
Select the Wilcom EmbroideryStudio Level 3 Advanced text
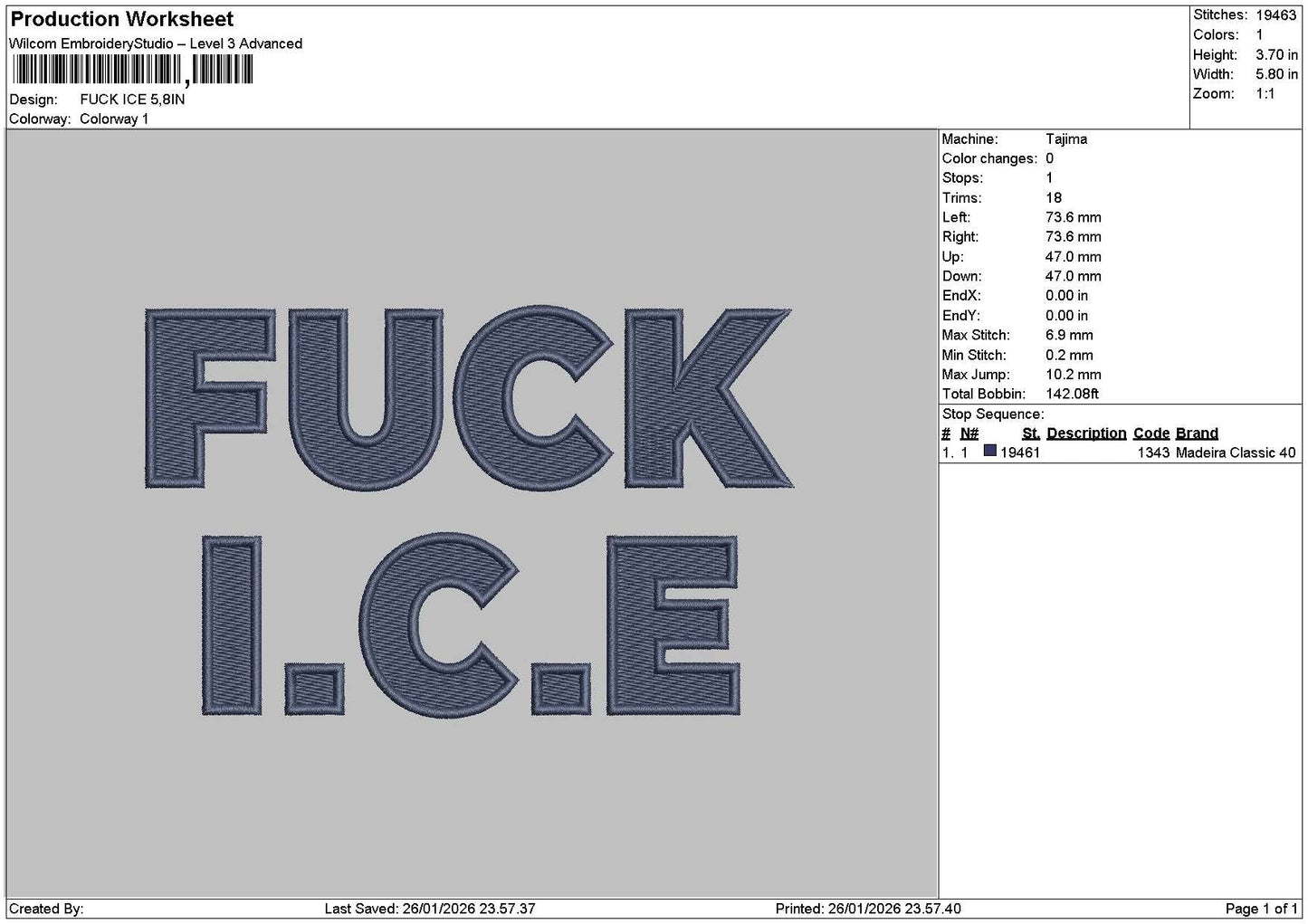156,43
